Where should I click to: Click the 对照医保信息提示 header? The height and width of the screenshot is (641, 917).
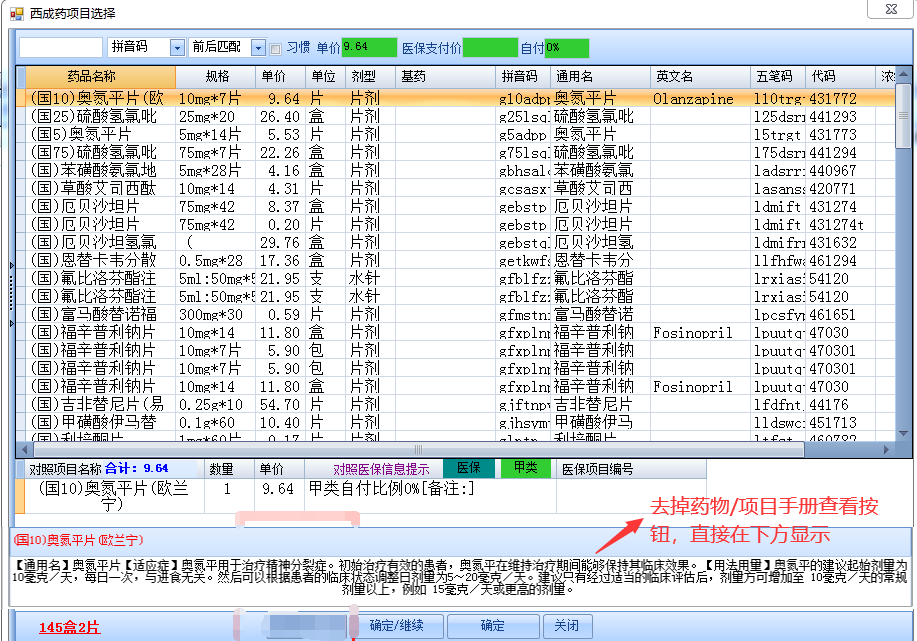click(381, 469)
